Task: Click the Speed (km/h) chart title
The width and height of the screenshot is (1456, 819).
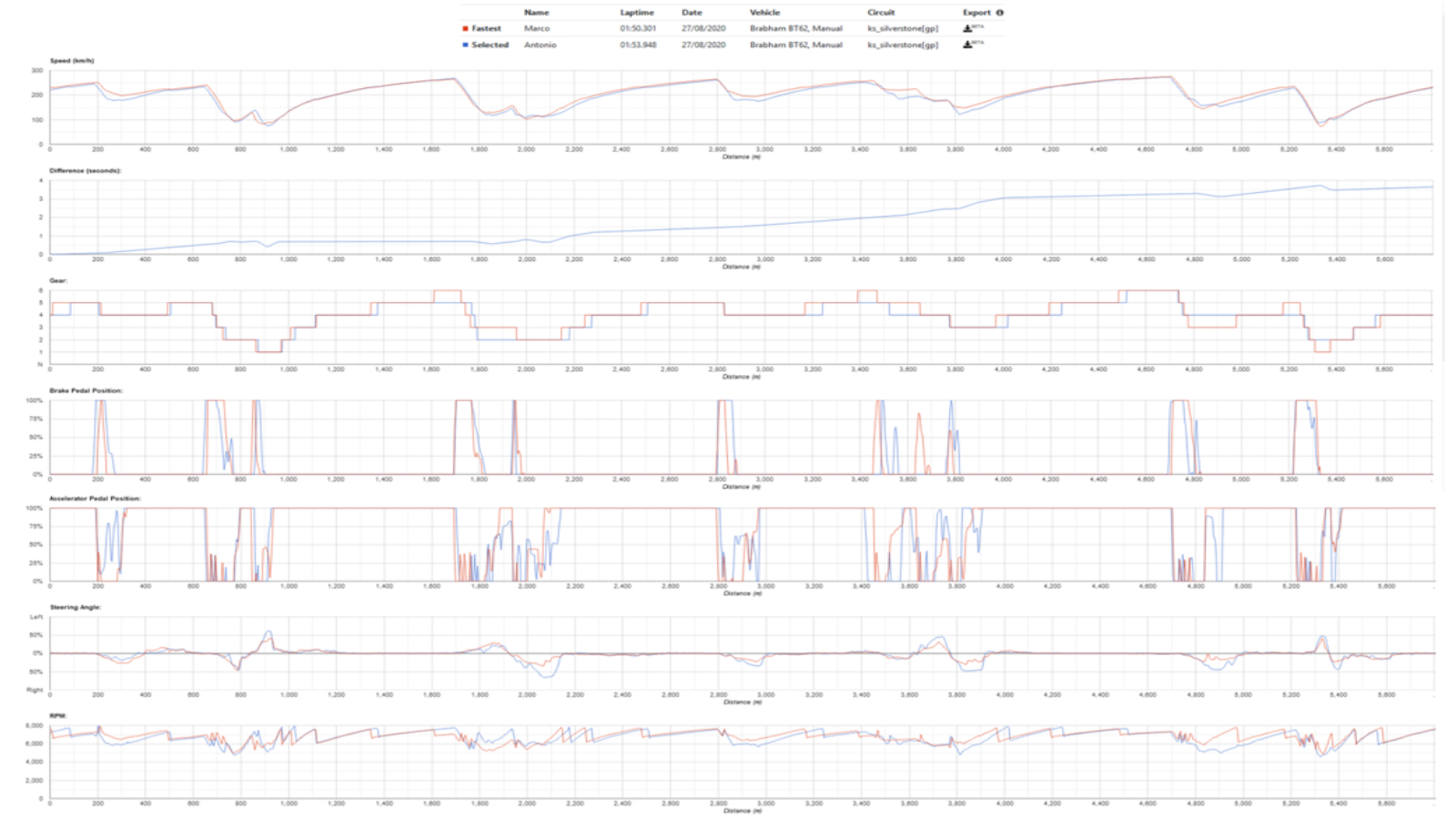Action: (x=72, y=61)
